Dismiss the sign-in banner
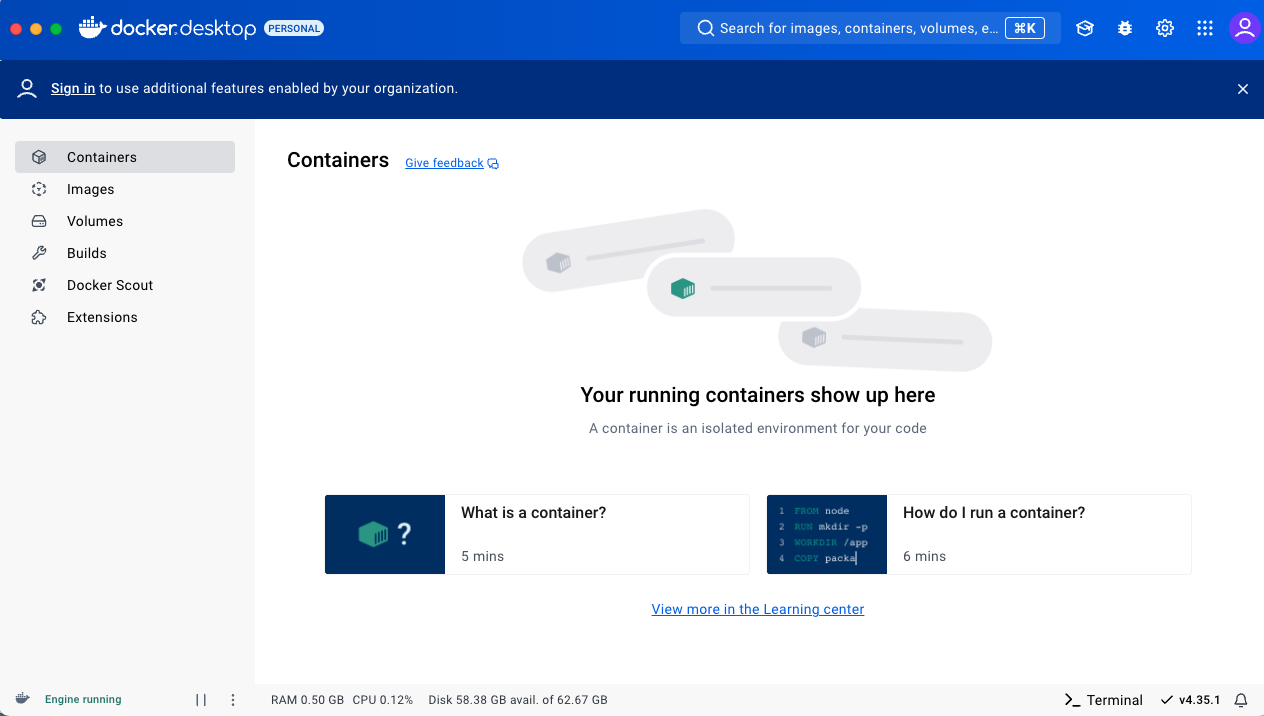1264x716 pixels. point(1243,89)
